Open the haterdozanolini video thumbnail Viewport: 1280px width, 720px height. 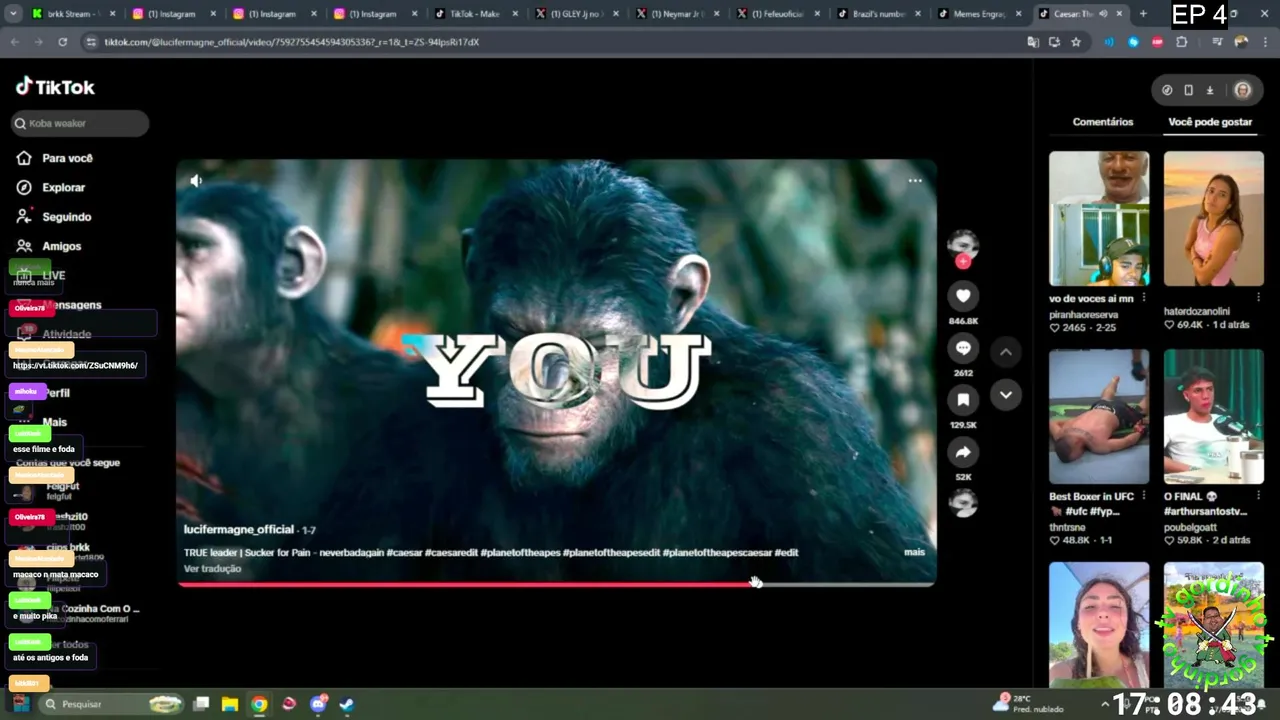tap(1214, 218)
